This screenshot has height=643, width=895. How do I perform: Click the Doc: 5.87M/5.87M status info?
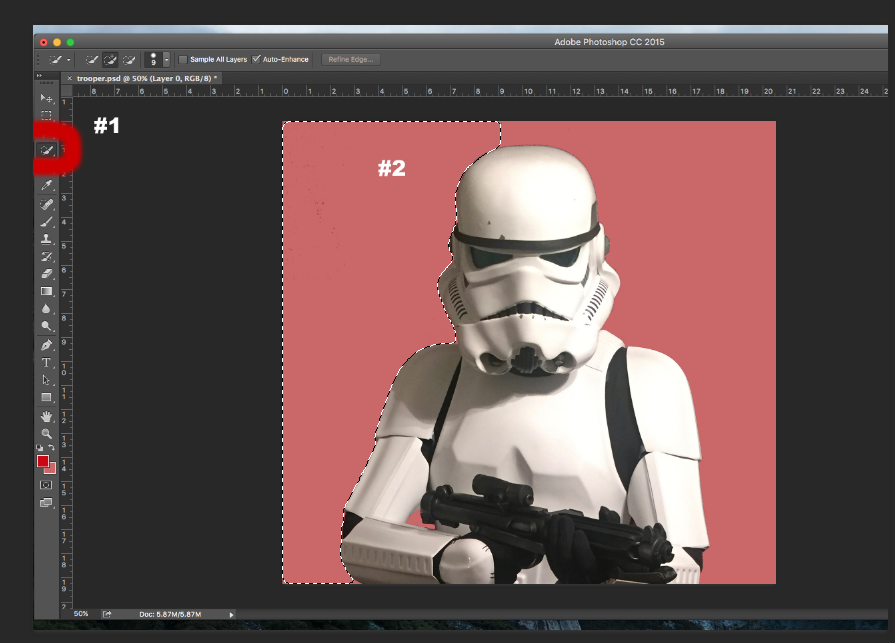[x=170, y=614]
